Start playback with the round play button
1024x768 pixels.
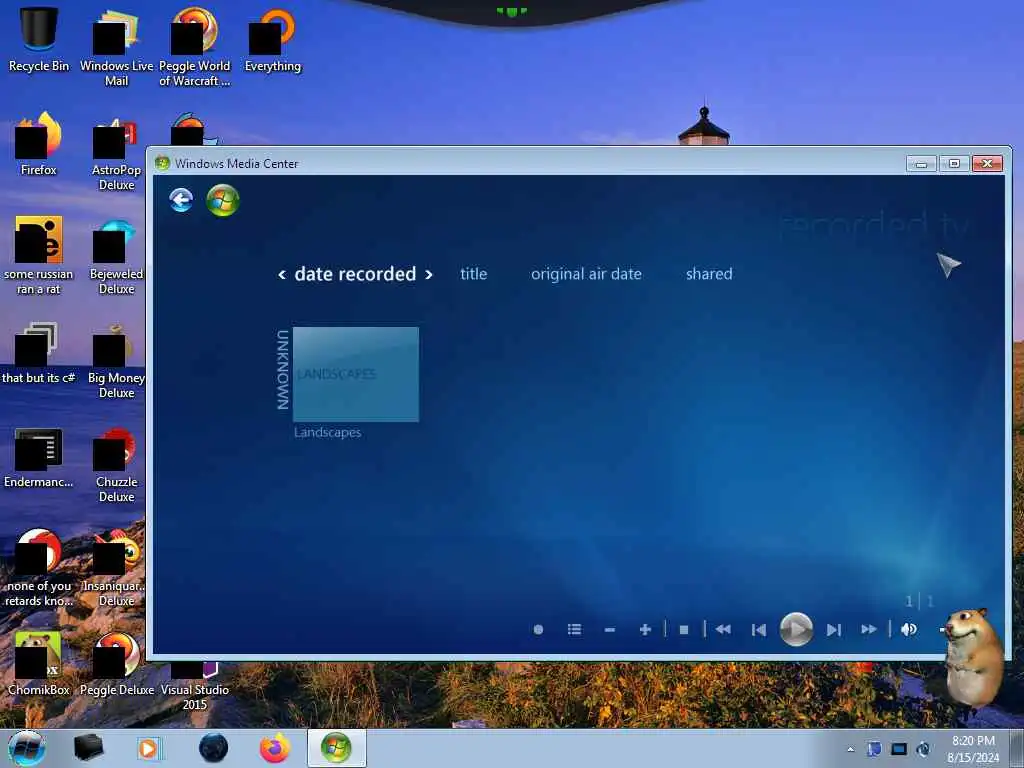pyautogui.click(x=796, y=630)
